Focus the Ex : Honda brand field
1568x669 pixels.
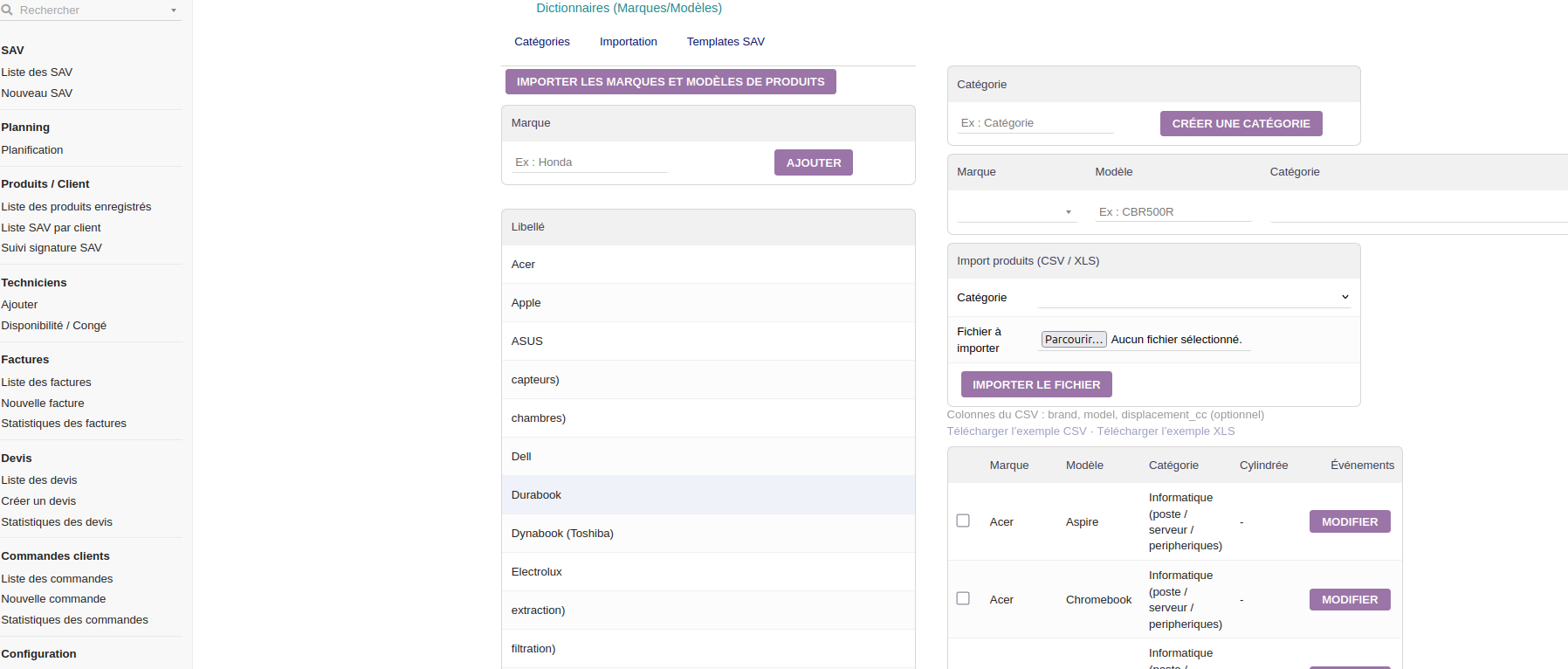coord(589,162)
